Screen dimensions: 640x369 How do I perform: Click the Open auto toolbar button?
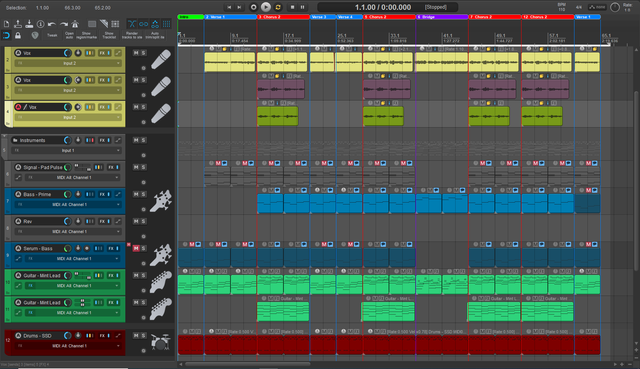[69, 35]
